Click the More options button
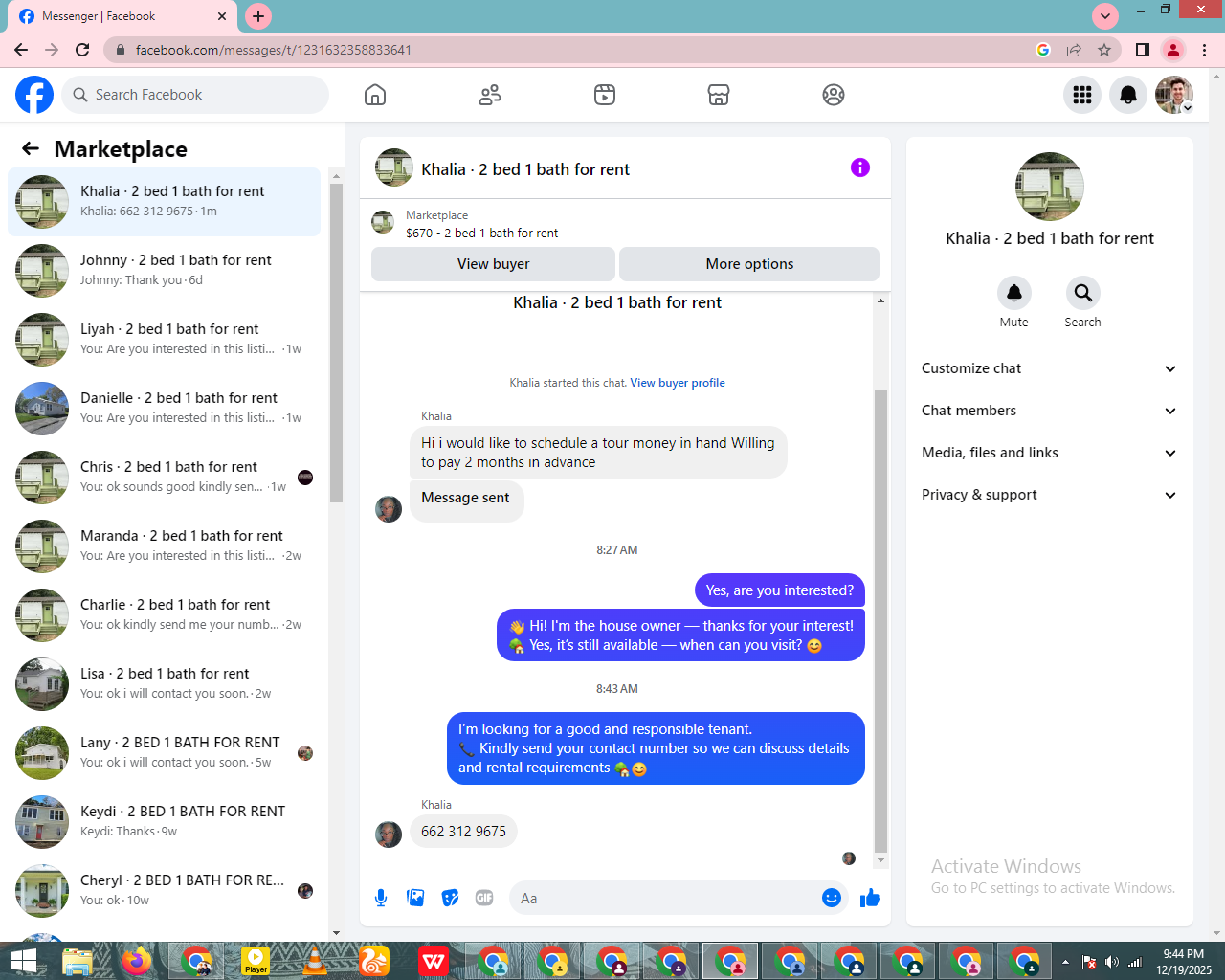1225x980 pixels. pos(749,264)
